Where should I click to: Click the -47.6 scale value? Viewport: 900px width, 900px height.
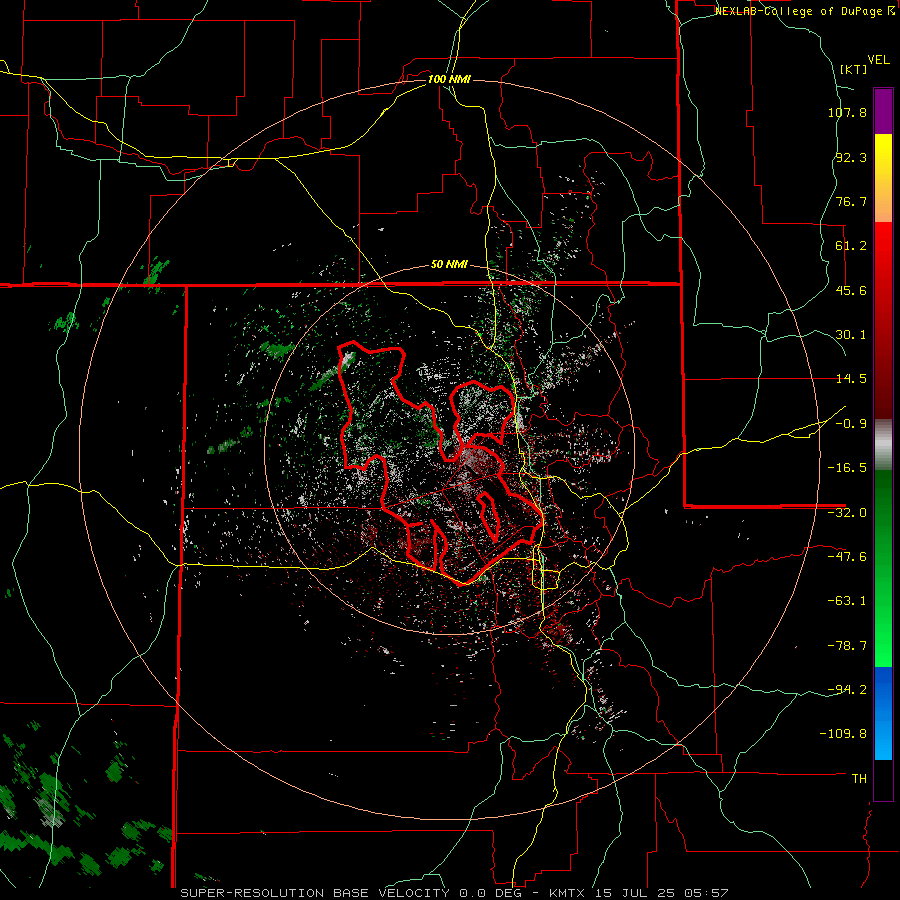tap(847, 557)
